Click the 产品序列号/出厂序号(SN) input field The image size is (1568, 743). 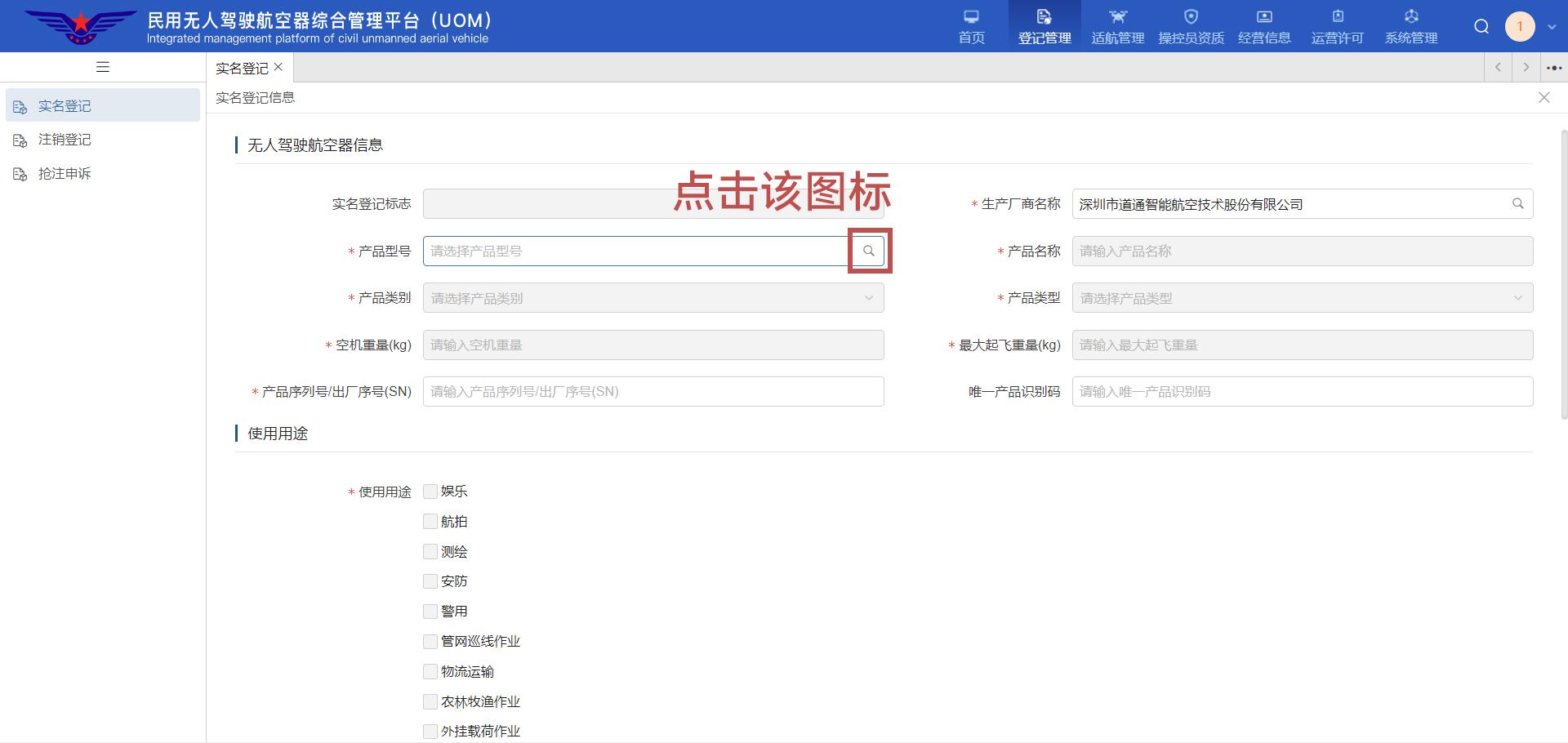tap(653, 392)
